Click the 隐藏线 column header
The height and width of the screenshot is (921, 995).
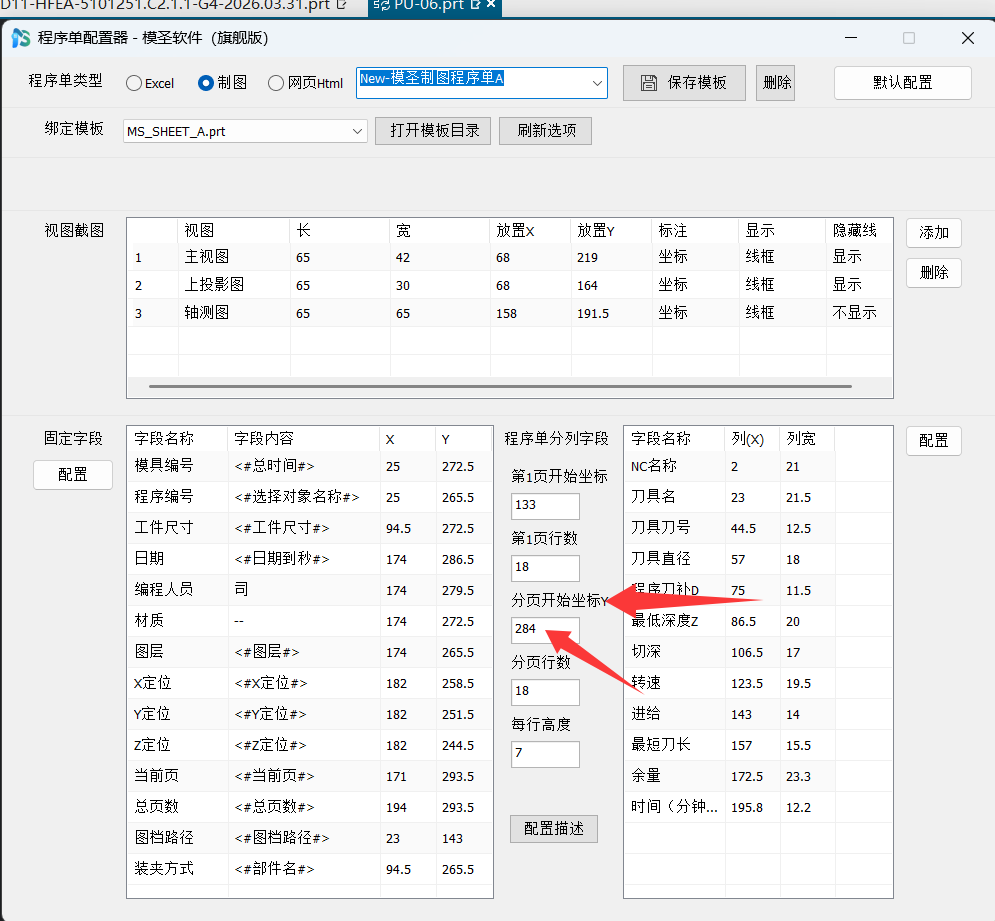pos(859,230)
